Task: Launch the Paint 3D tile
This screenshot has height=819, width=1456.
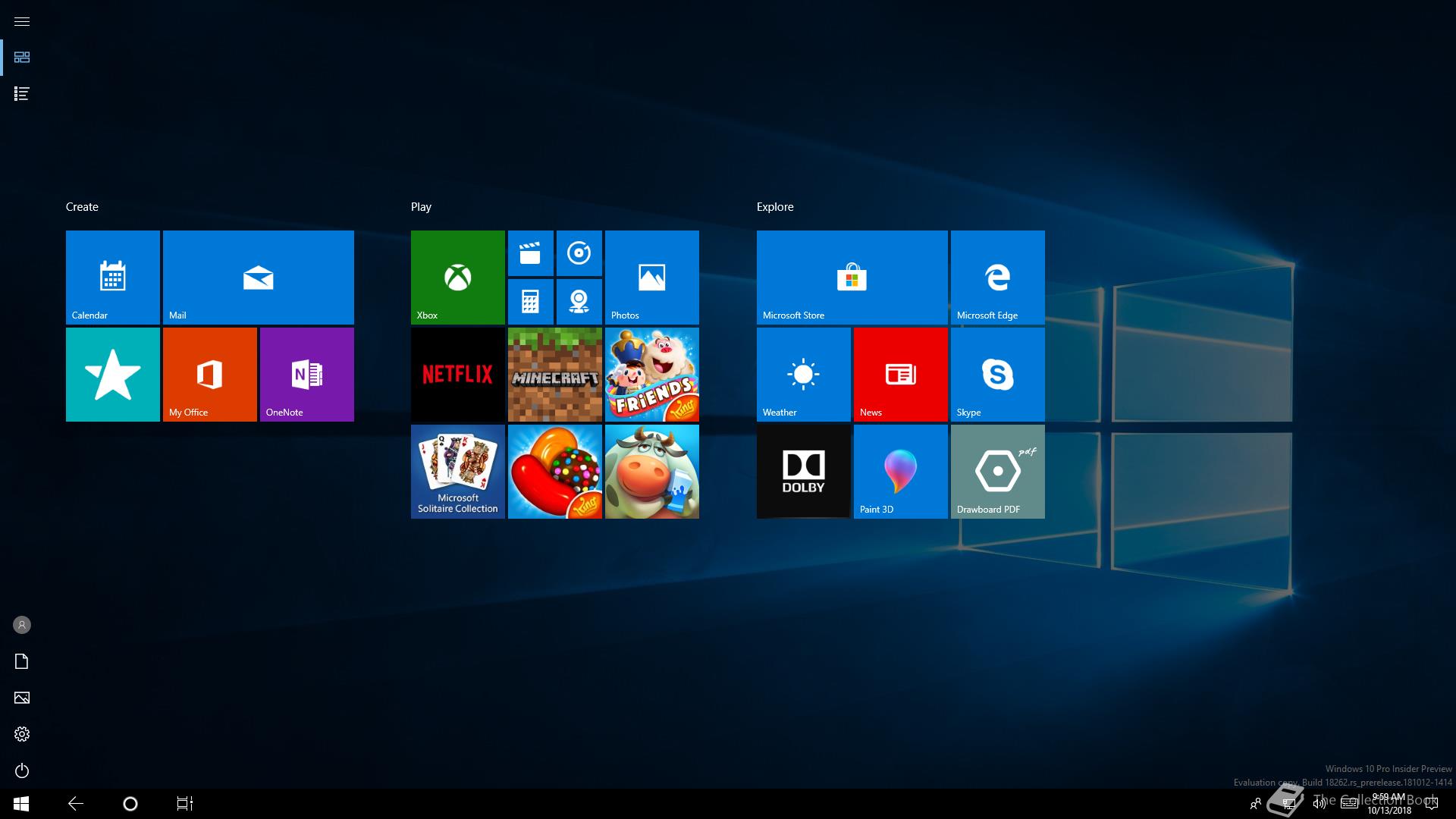Action: 901,472
